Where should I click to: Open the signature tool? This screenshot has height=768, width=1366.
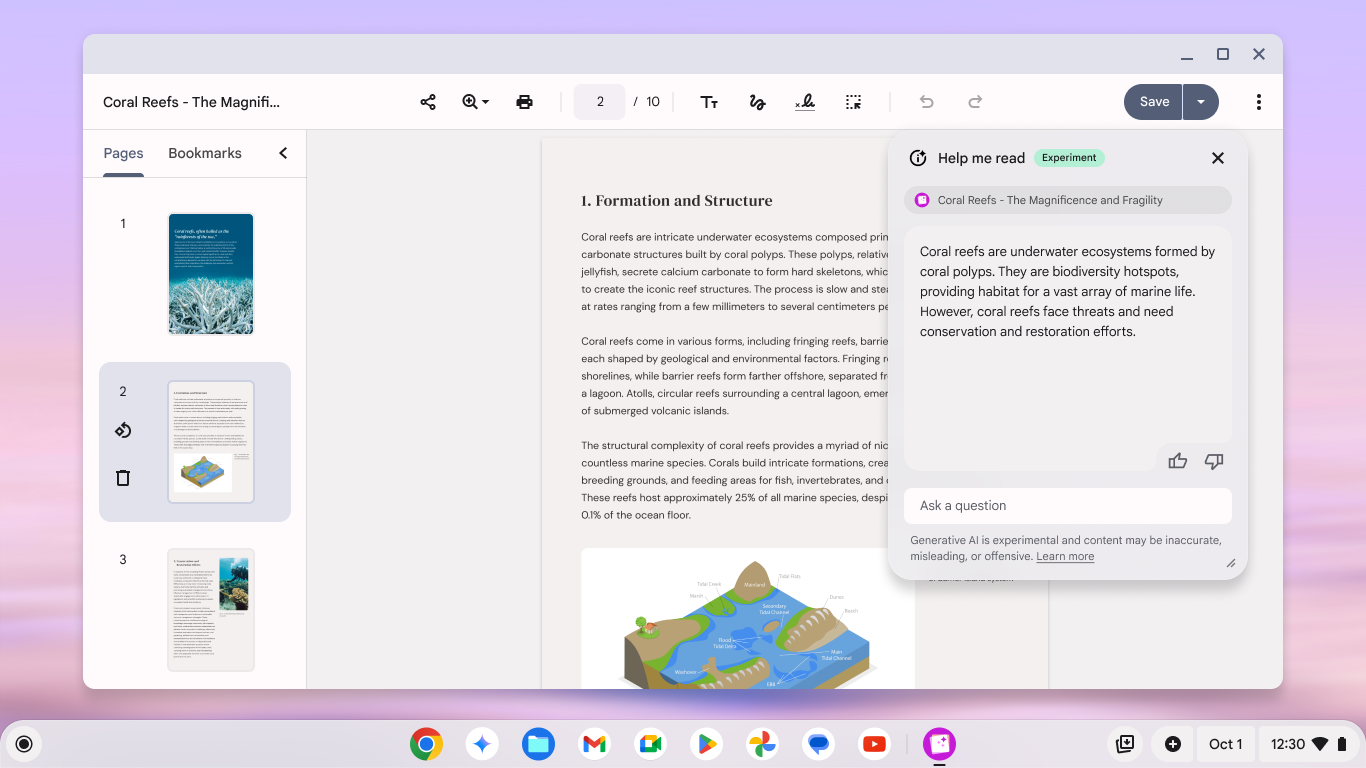point(805,101)
